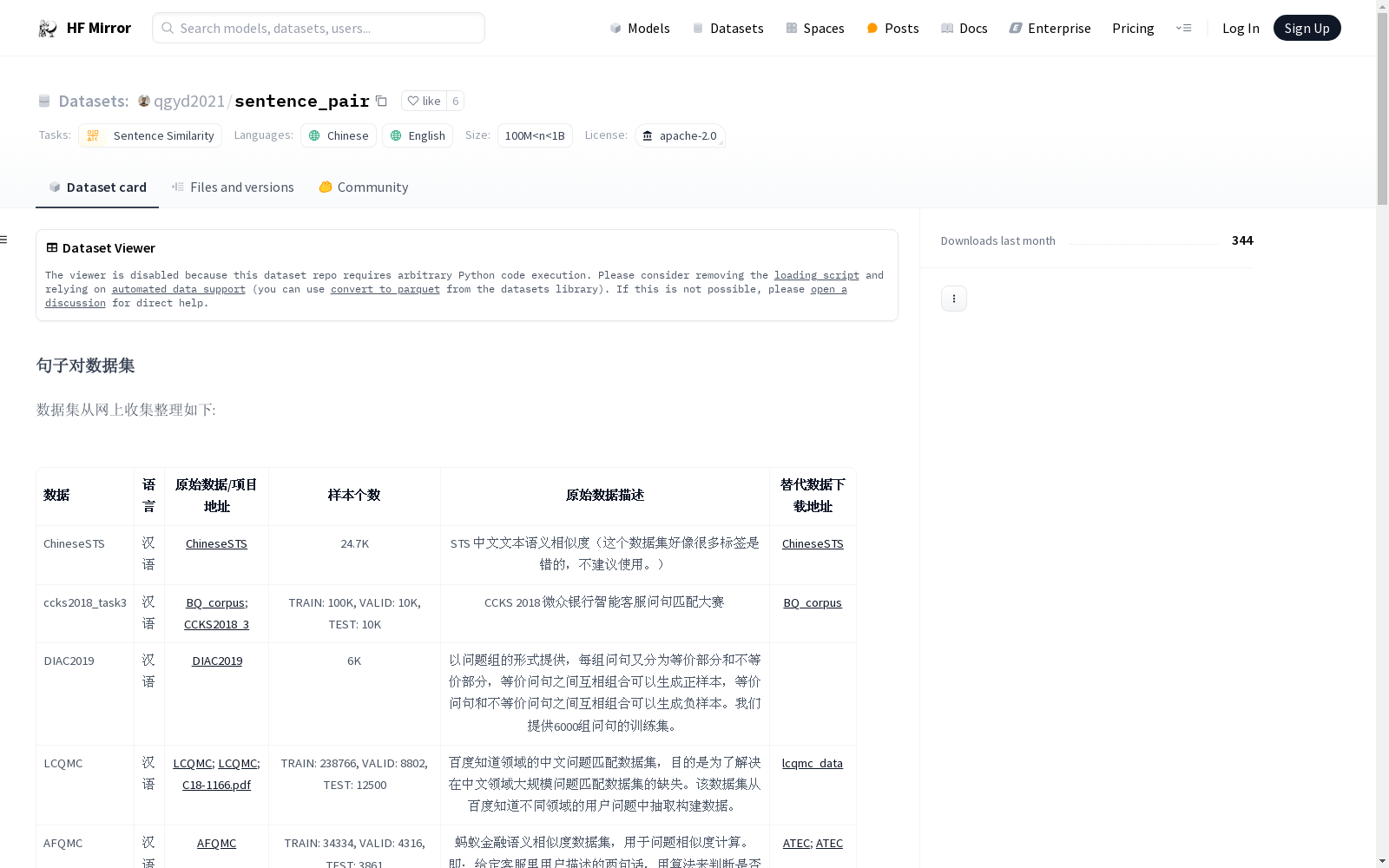Click the search magnifier icon
This screenshot has height=868, width=1389.
coord(168,28)
